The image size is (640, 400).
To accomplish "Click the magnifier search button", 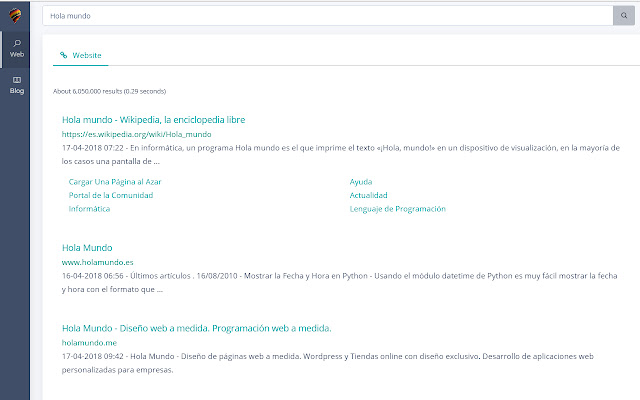I will click(624, 16).
